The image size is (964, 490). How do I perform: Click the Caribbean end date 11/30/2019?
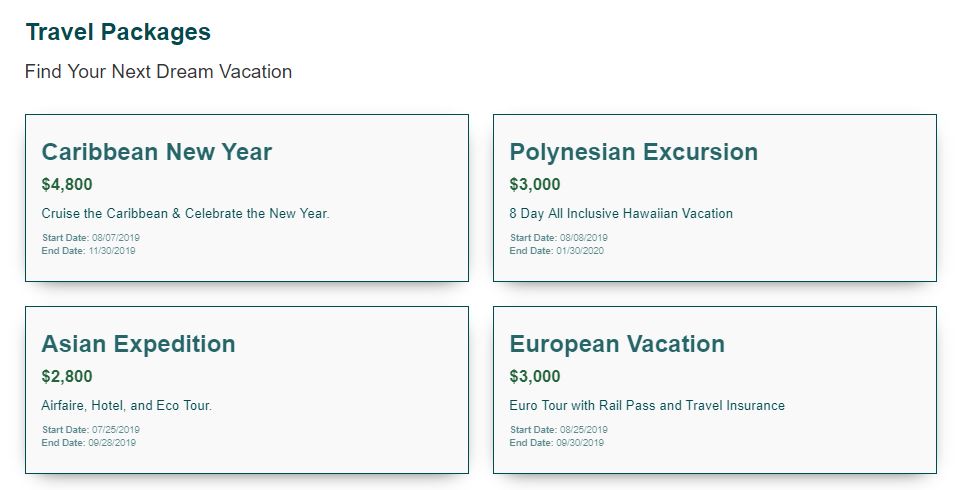click(112, 251)
